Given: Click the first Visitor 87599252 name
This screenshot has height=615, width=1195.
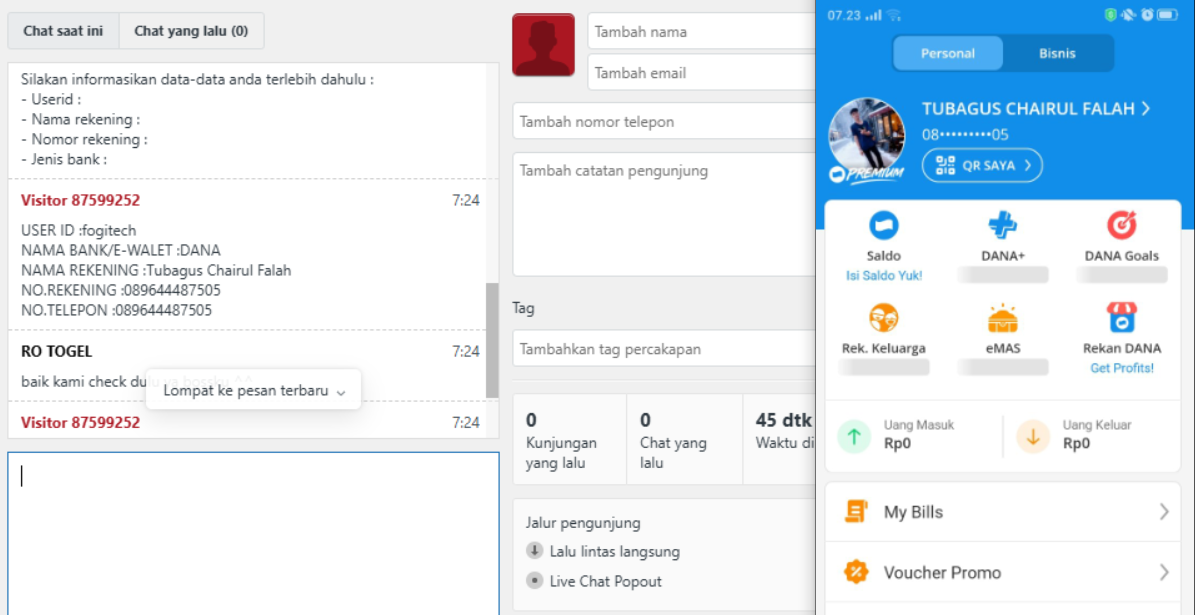Looking at the screenshot, I should click(81, 200).
